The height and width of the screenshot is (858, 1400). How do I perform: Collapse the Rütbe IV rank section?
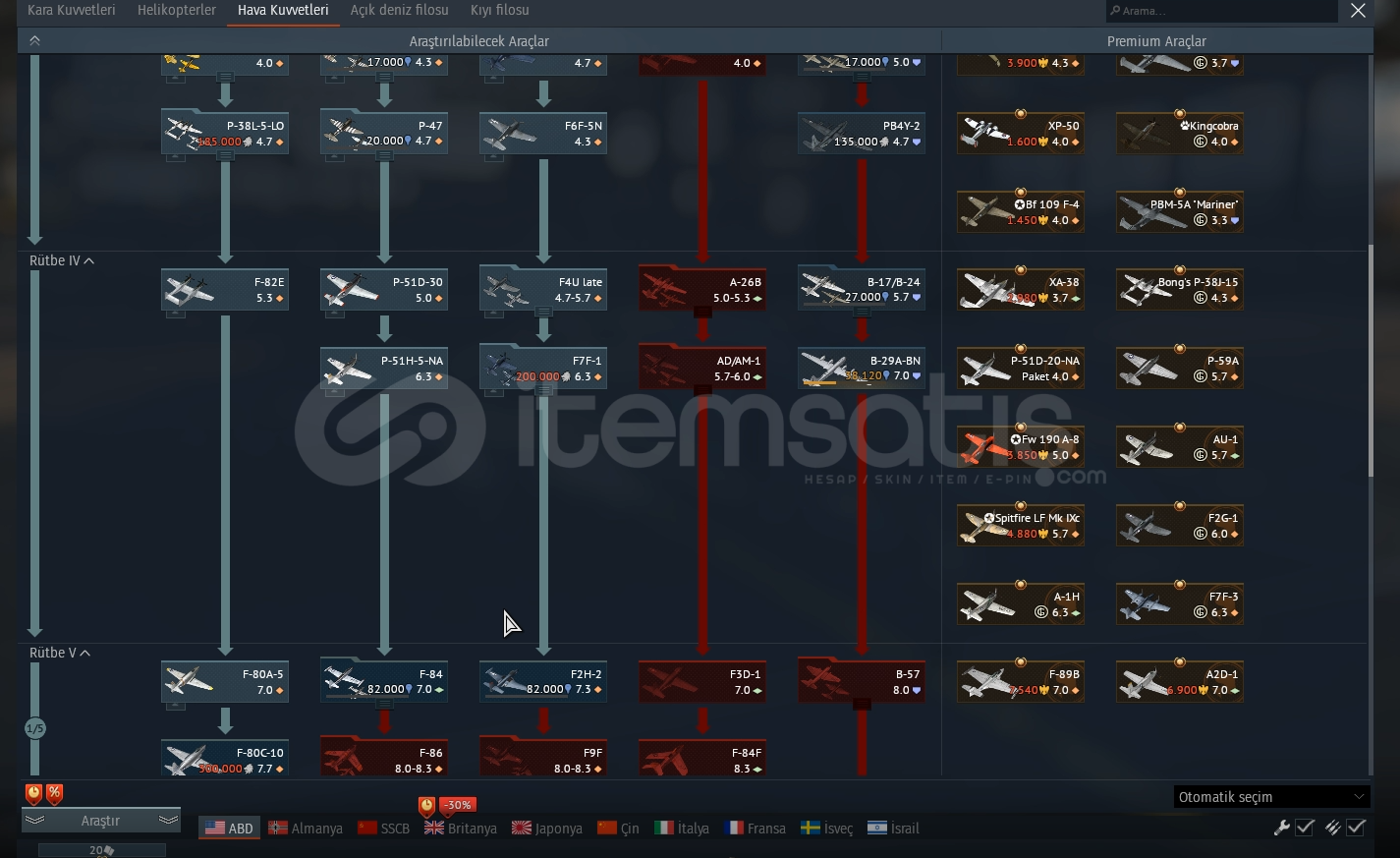62,260
